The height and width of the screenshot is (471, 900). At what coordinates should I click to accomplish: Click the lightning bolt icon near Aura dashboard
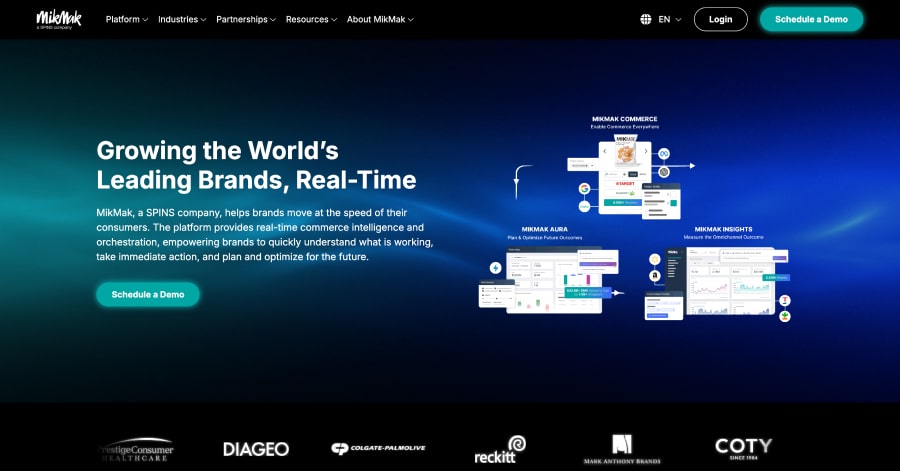[495, 268]
